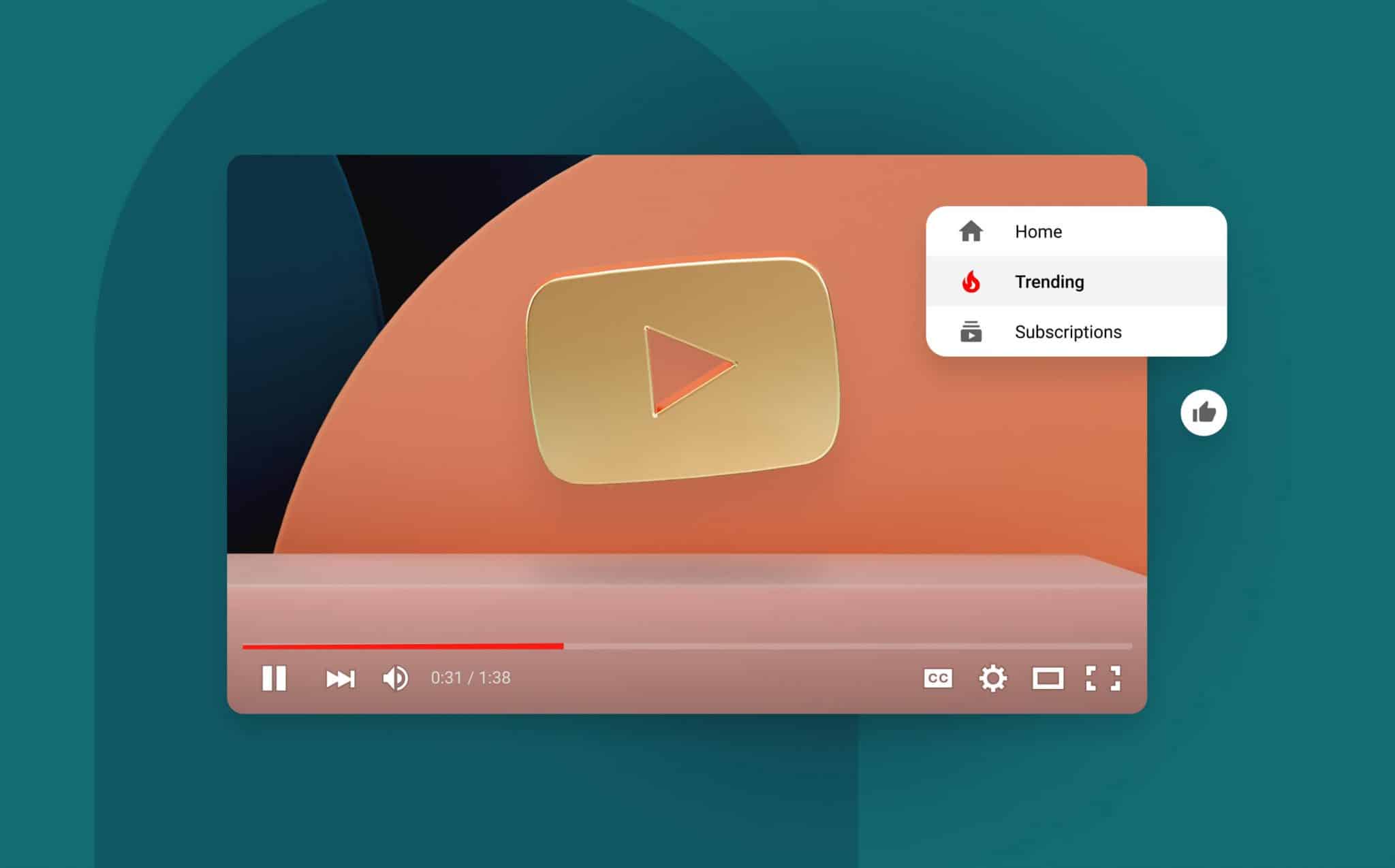Viewport: 1395px width, 868px height.
Task: Drag the video progress red slider
Action: coord(562,641)
